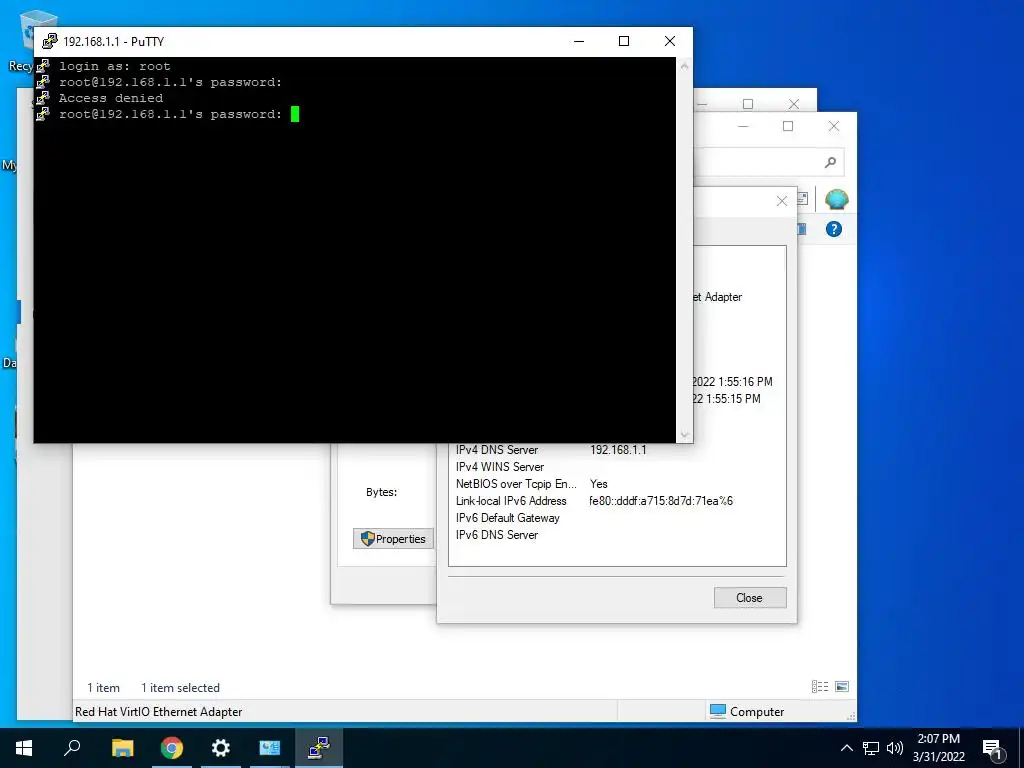Select the IPv6 DNS Server row
This screenshot has width=1024, height=768.
coord(616,535)
